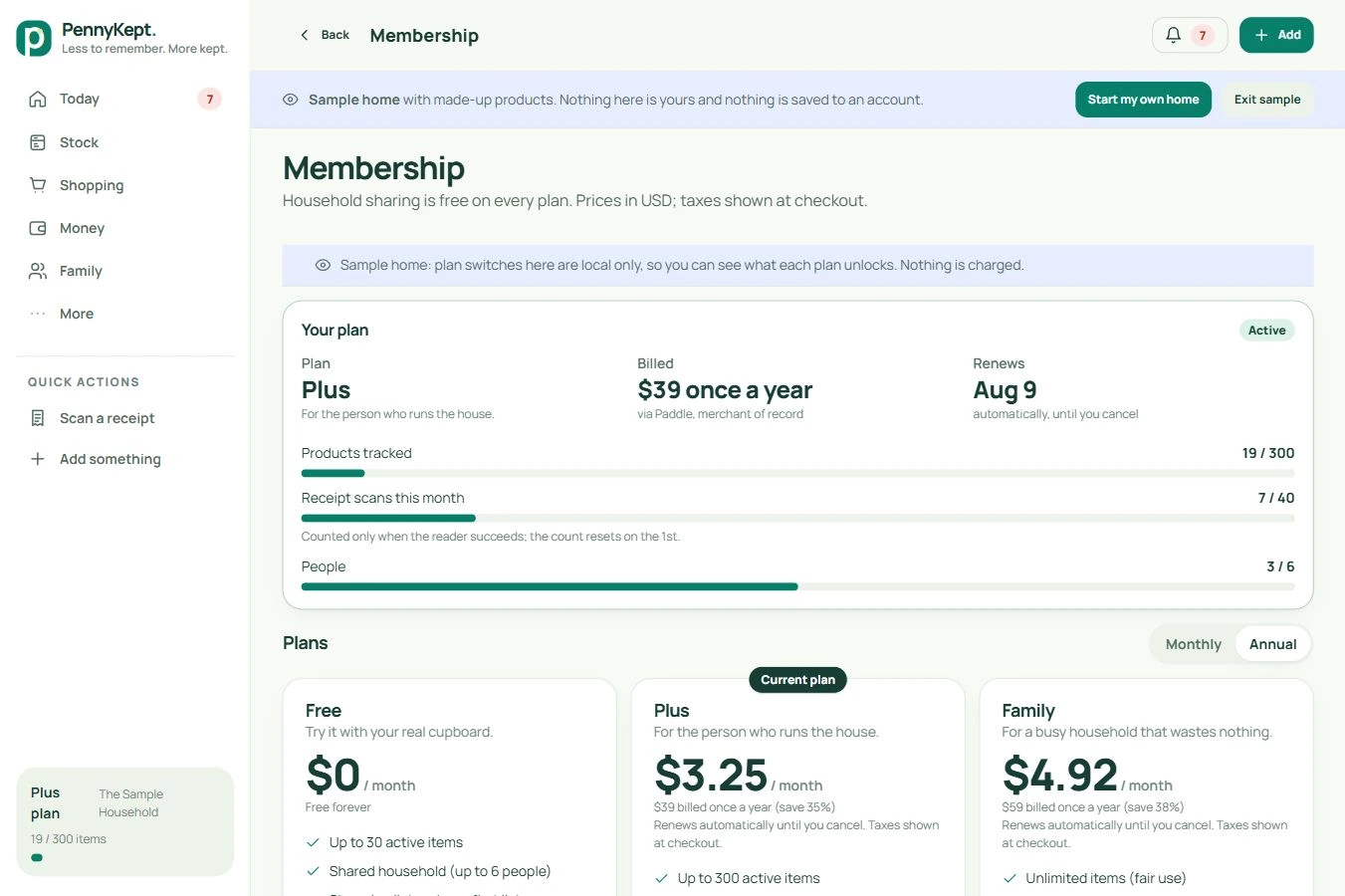Click the Scan a receipt icon
The height and width of the screenshot is (896, 1345).
pyautogui.click(x=38, y=418)
